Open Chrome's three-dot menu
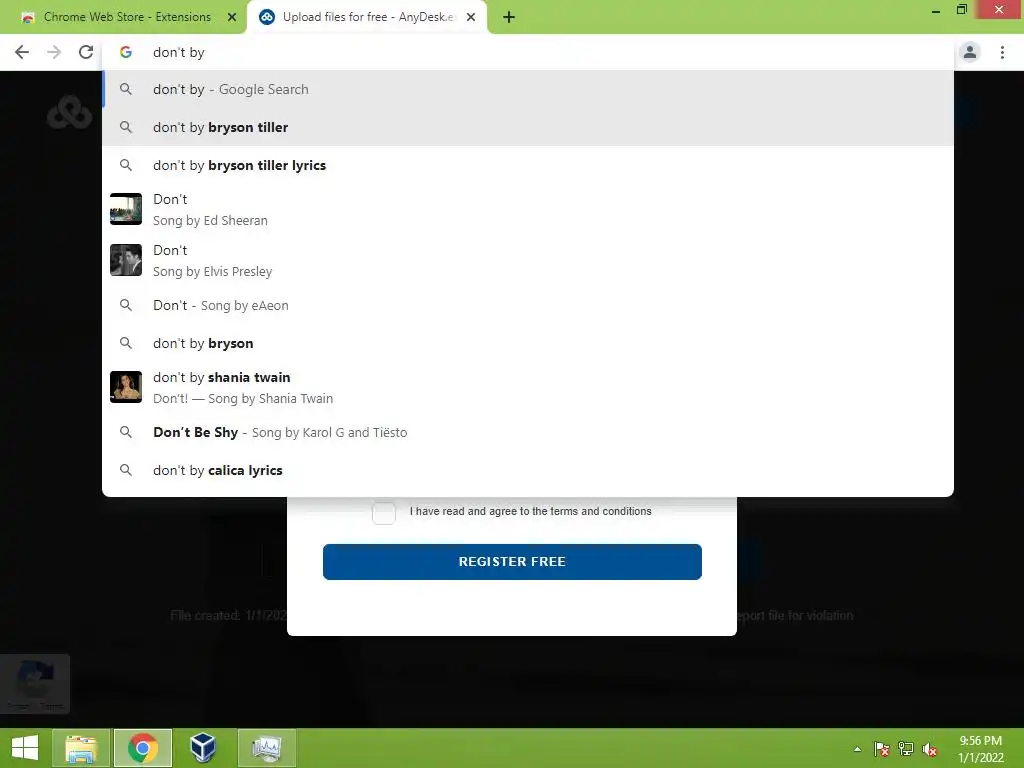 click(x=1002, y=52)
